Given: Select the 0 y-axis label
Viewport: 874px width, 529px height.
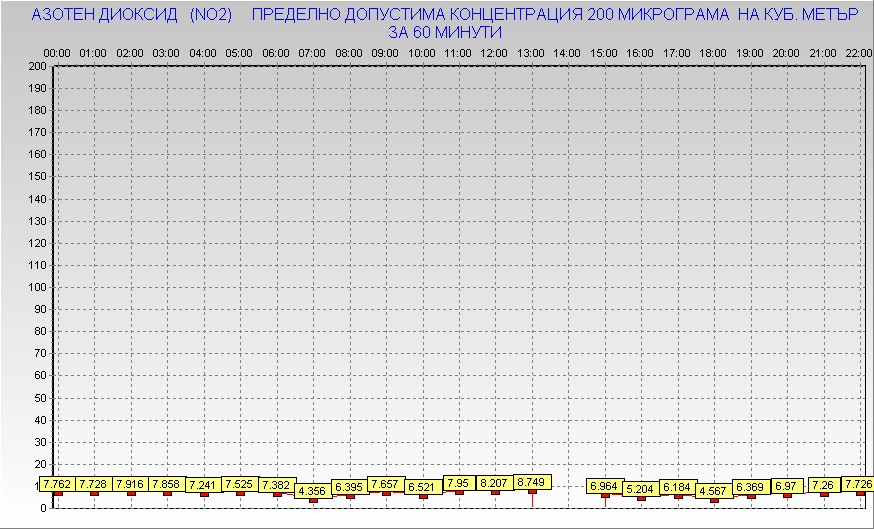Looking at the screenshot, I should pyautogui.click(x=43, y=508).
